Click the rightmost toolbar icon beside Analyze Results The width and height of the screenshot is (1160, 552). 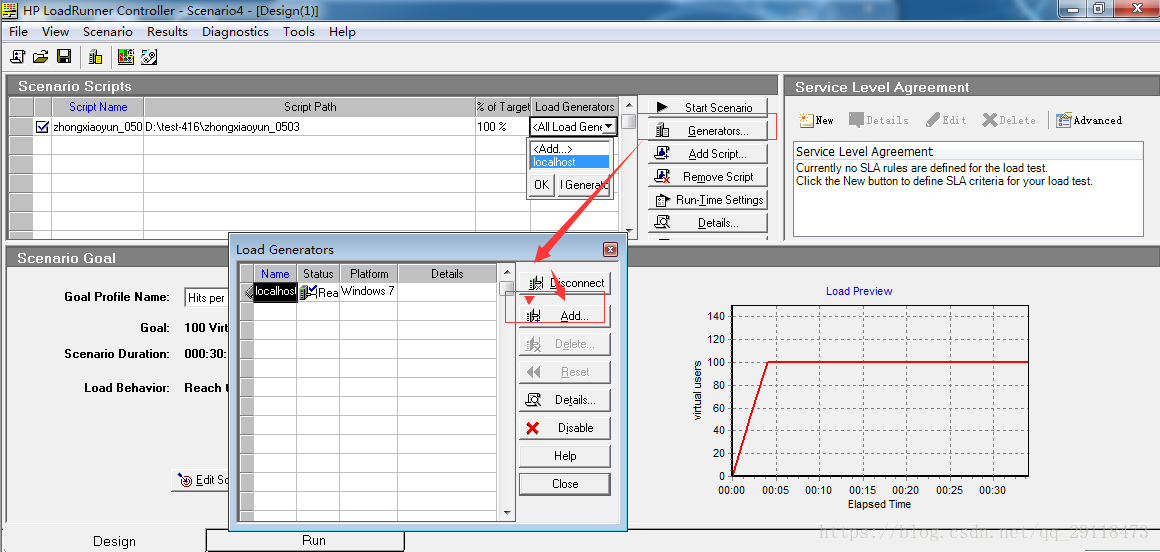pyautogui.click(x=149, y=56)
